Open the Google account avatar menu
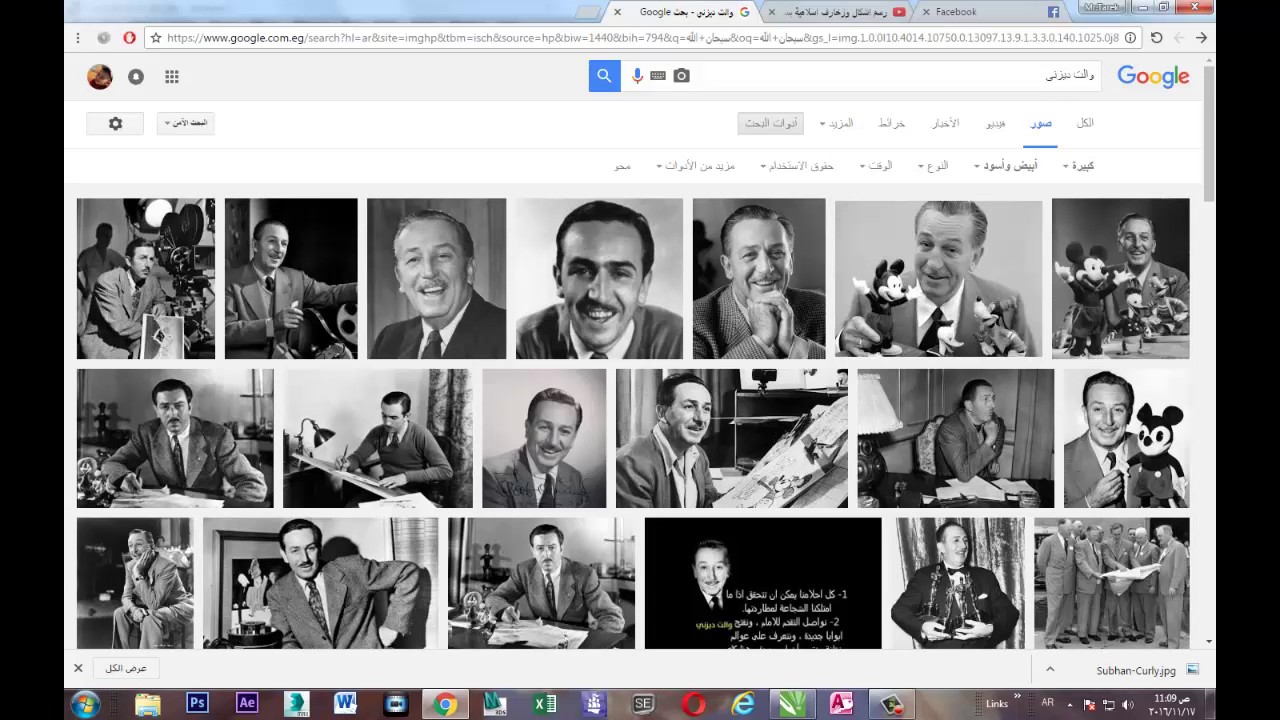The width and height of the screenshot is (1280, 720). 100,77
